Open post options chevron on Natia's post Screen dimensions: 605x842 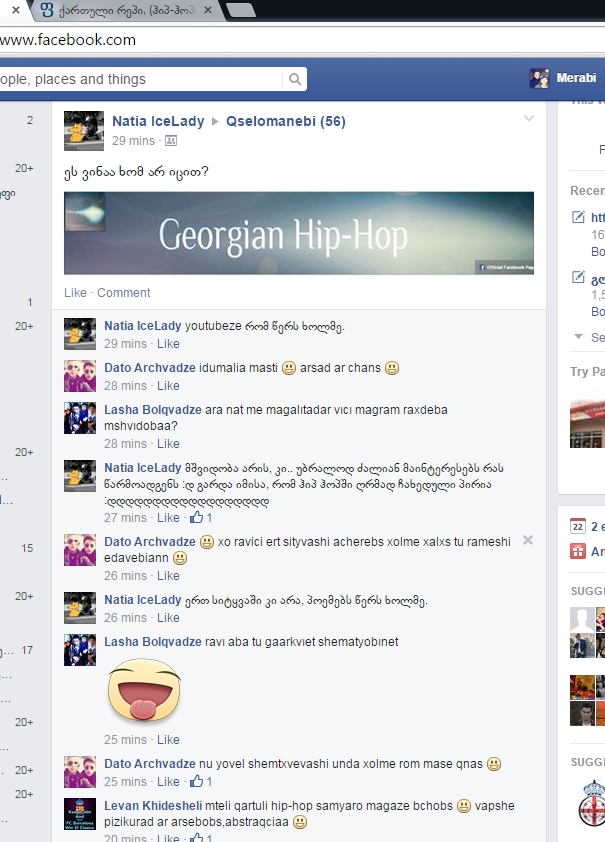529,119
